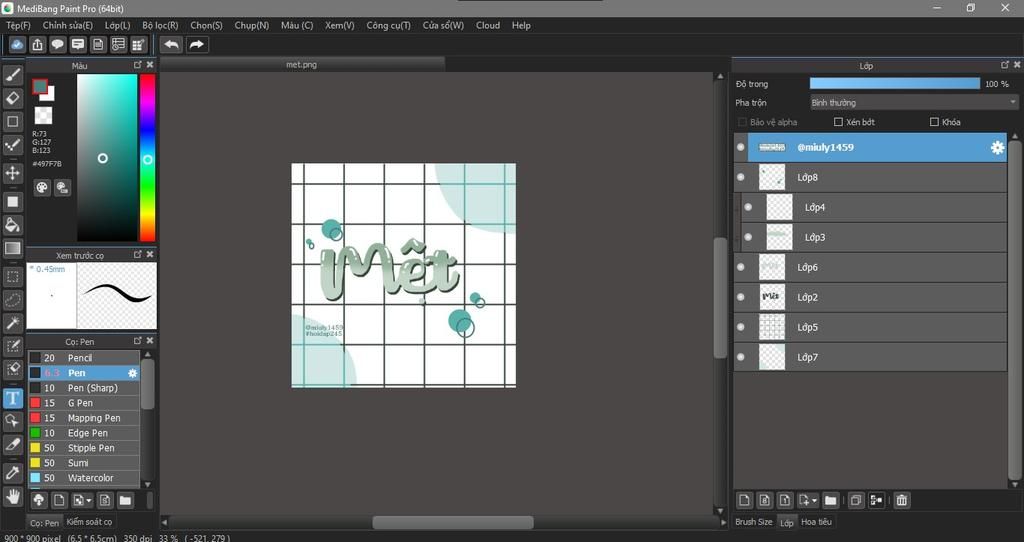Undock the Cọ: Pen panel header

pos(138,340)
